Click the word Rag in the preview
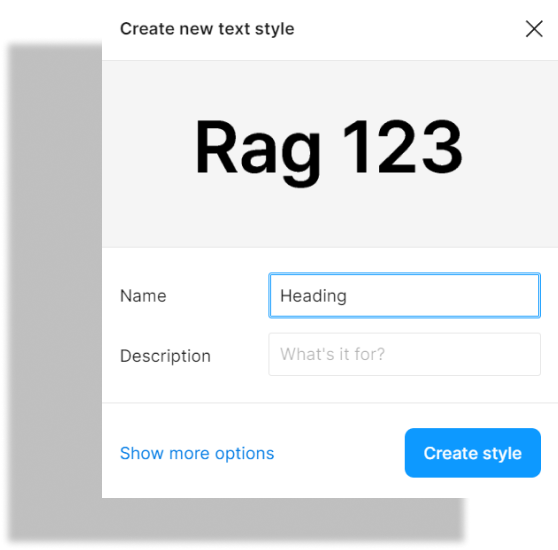The width and height of the screenshot is (558, 550). click(x=258, y=152)
